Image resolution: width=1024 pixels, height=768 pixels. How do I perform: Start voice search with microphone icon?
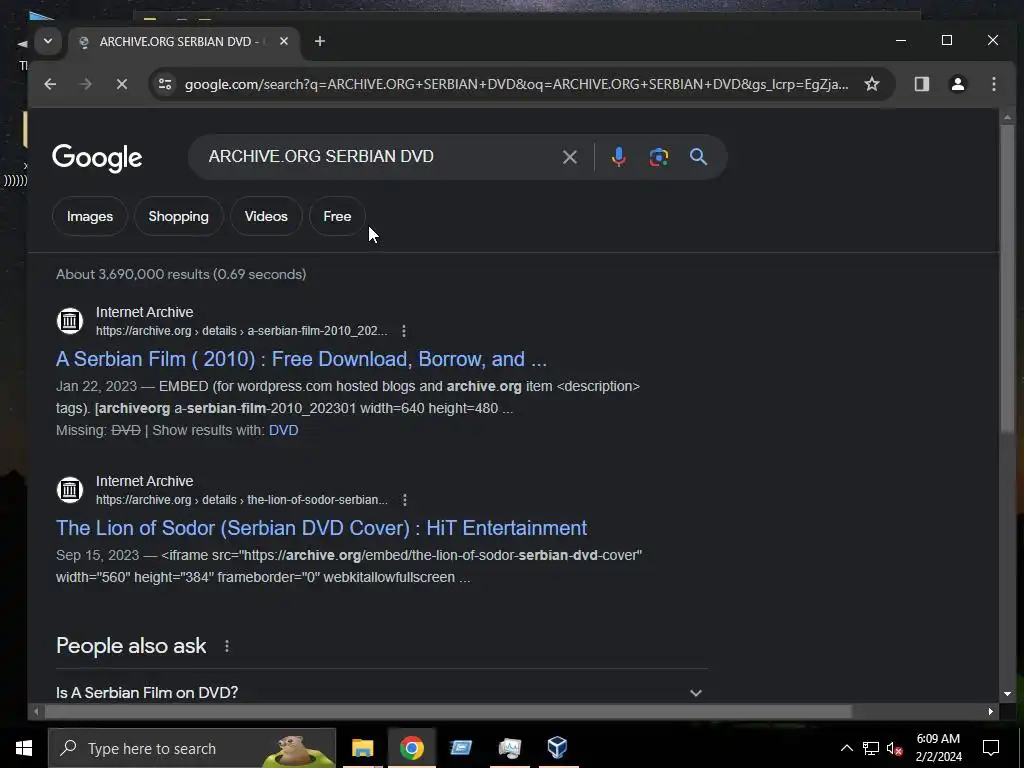pos(618,157)
